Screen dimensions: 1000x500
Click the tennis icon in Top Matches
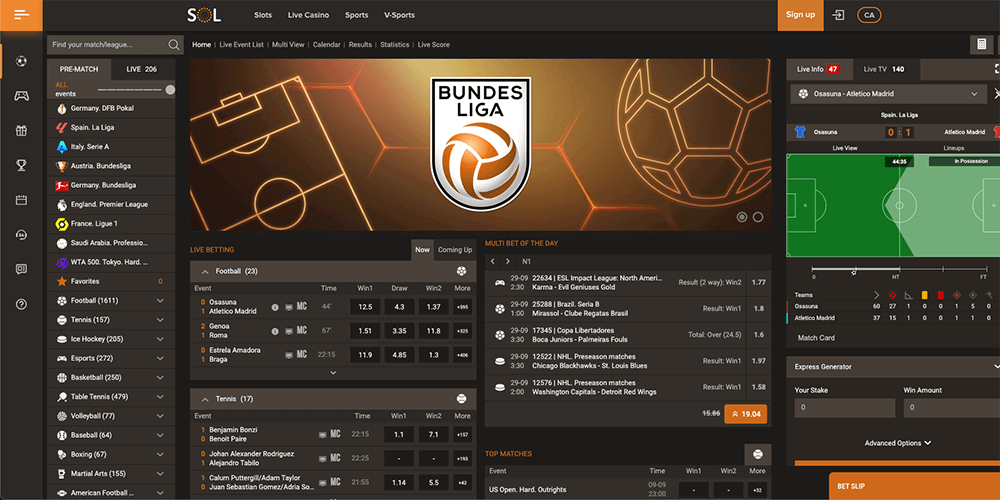coord(758,454)
